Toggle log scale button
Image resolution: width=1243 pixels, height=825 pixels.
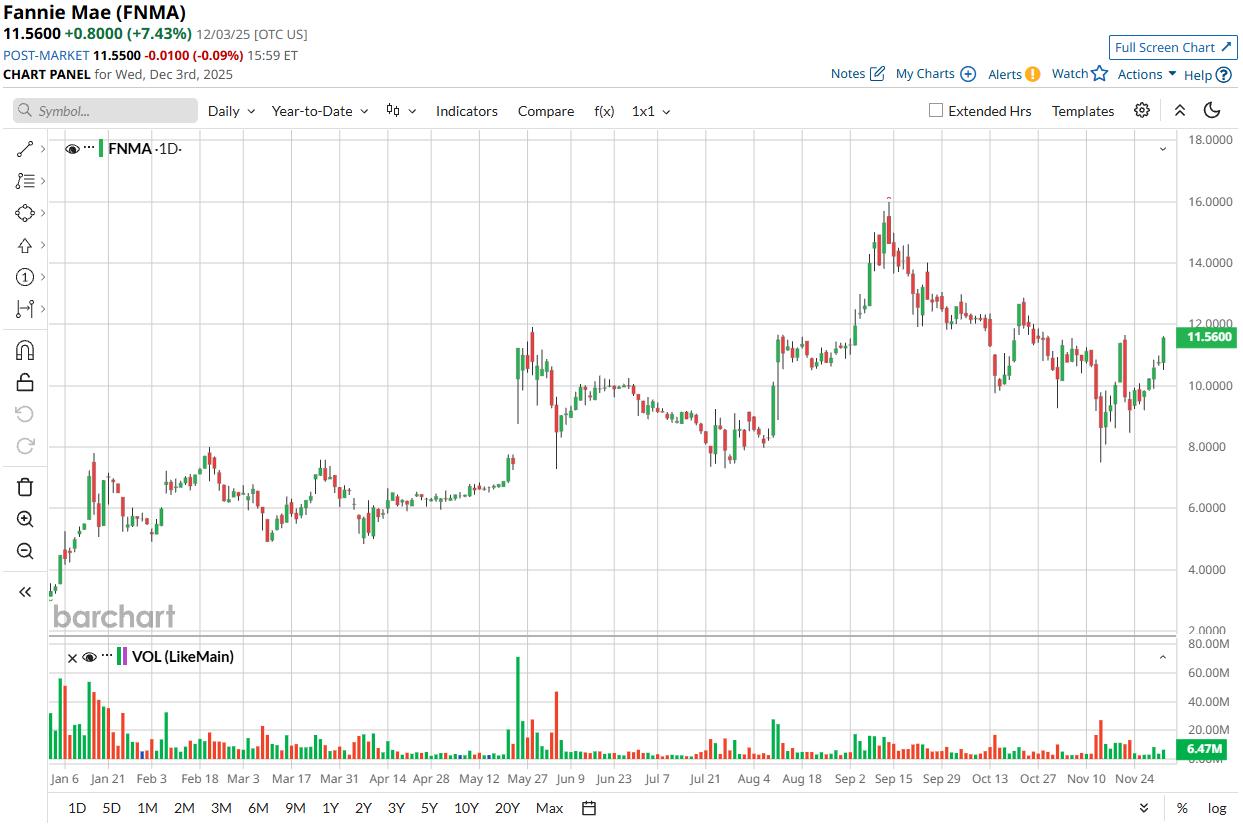[1217, 808]
